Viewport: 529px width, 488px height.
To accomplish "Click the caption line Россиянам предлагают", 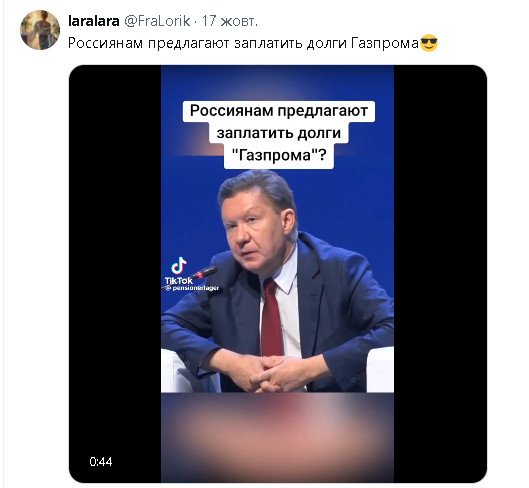I will point(279,111).
